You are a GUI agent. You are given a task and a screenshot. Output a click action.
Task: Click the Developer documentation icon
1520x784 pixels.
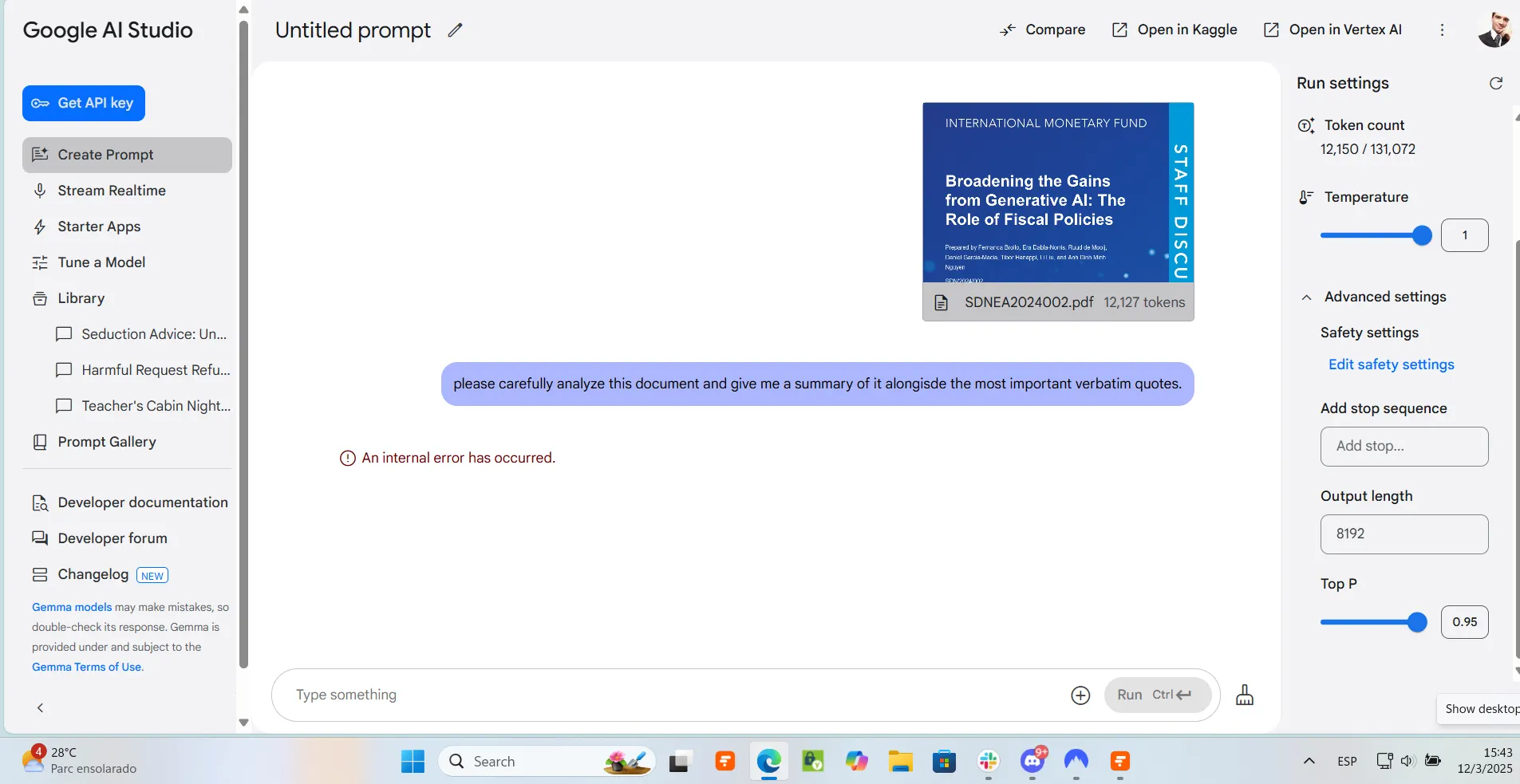[x=40, y=502]
